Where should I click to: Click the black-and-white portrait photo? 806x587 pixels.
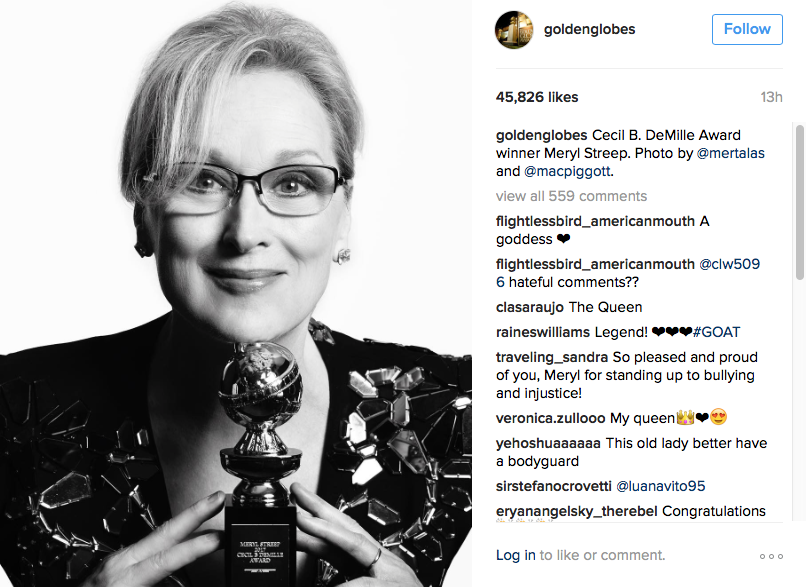(x=236, y=294)
